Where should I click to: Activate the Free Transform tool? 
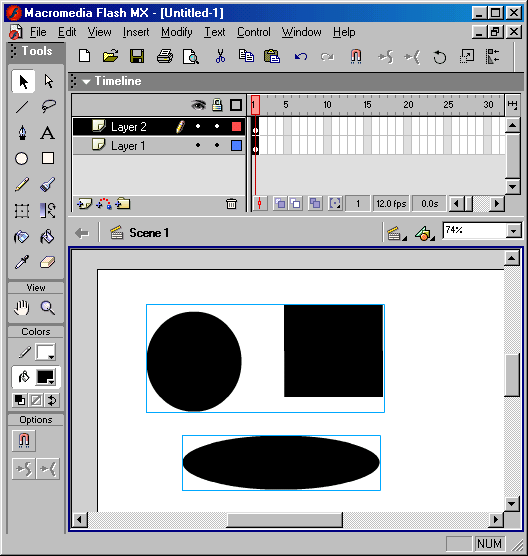tap(22, 211)
